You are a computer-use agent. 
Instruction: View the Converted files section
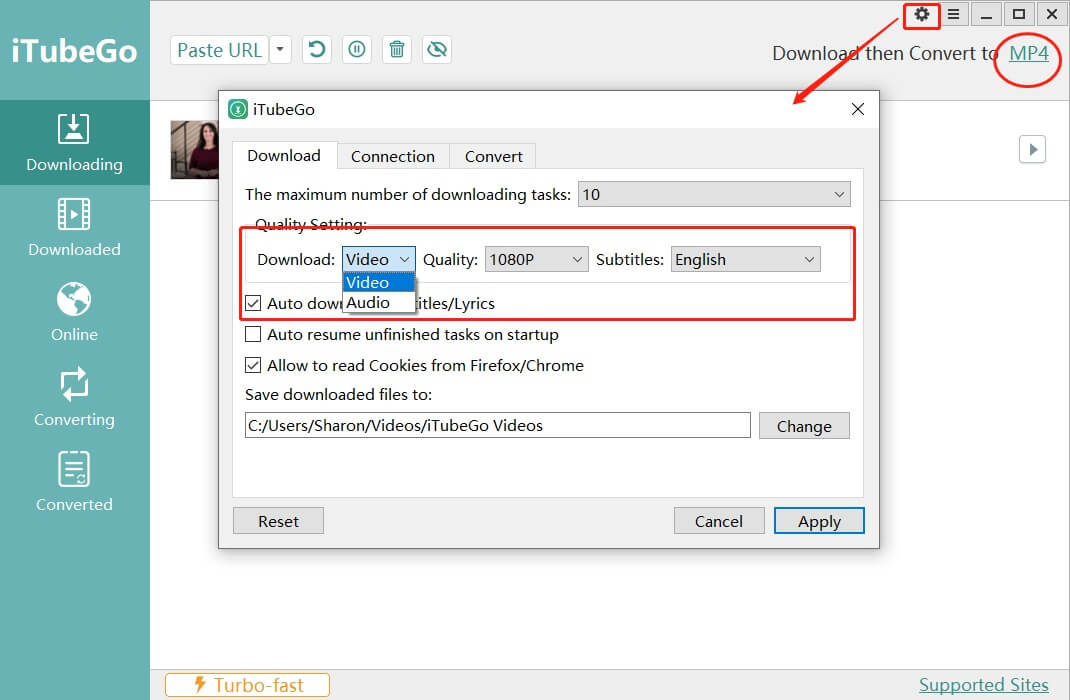click(74, 482)
